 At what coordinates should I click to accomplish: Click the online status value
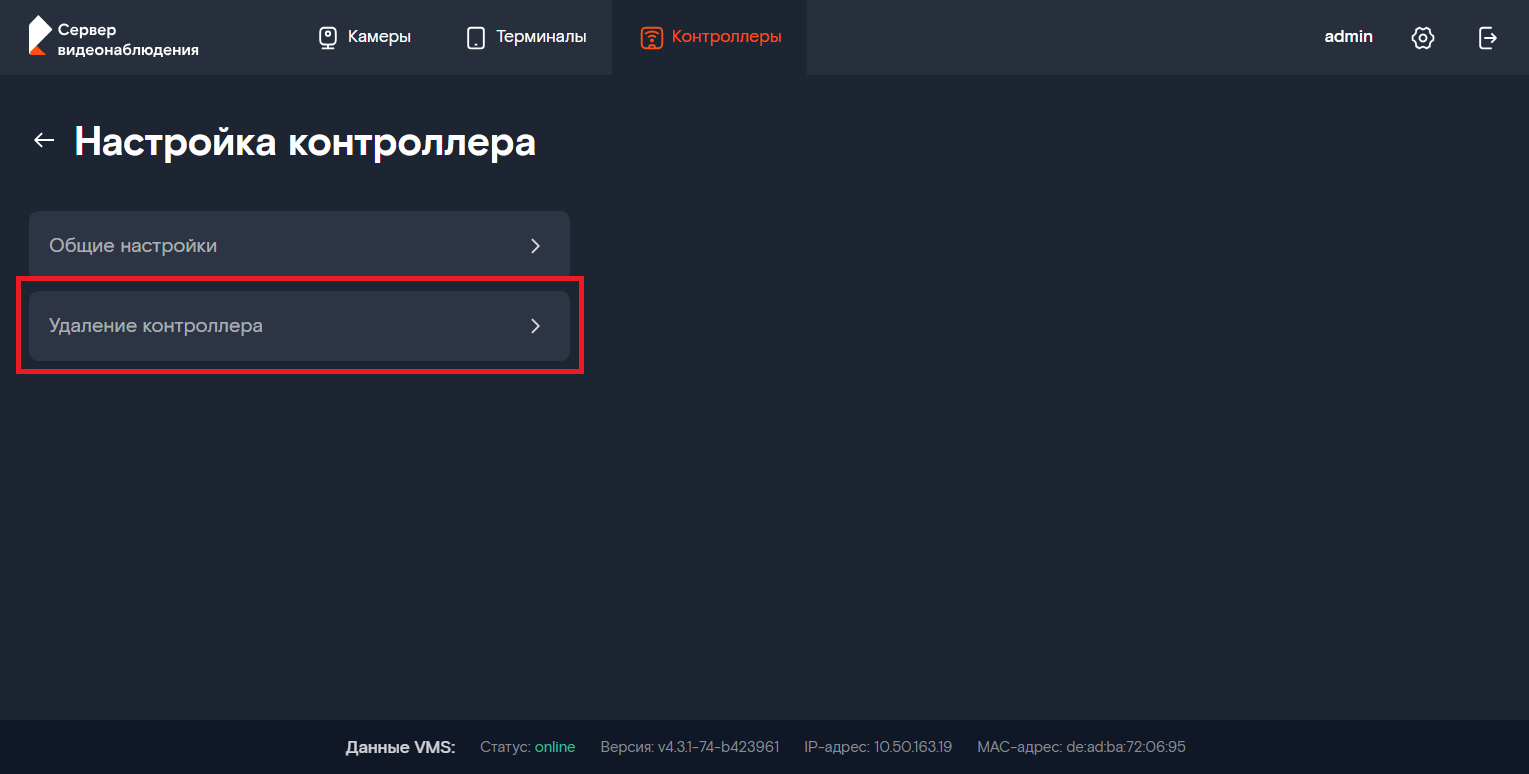pyautogui.click(x=555, y=747)
